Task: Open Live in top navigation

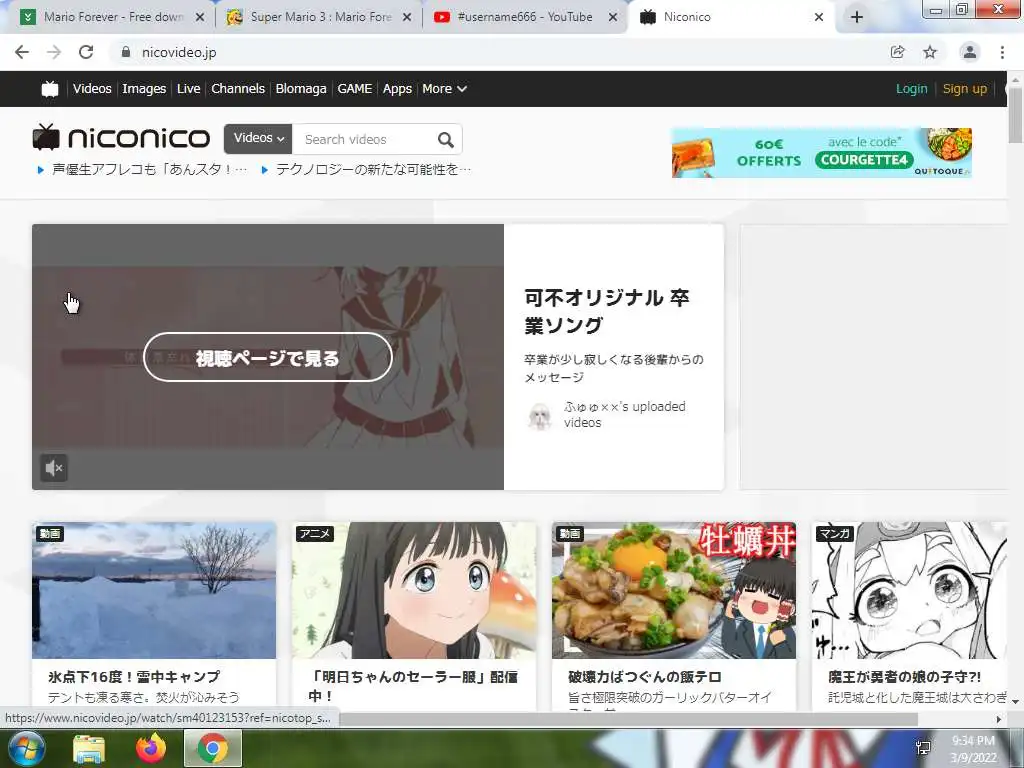Action: [189, 88]
